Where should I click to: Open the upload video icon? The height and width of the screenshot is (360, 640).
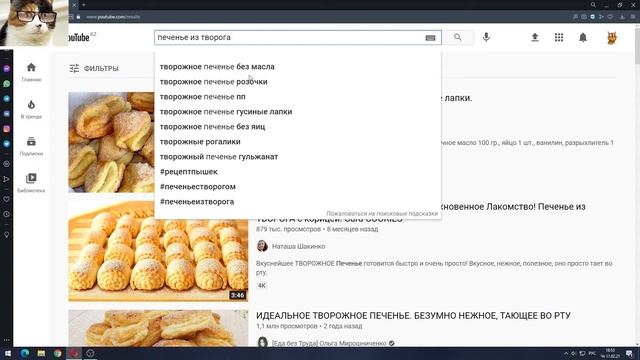tap(535, 38)
